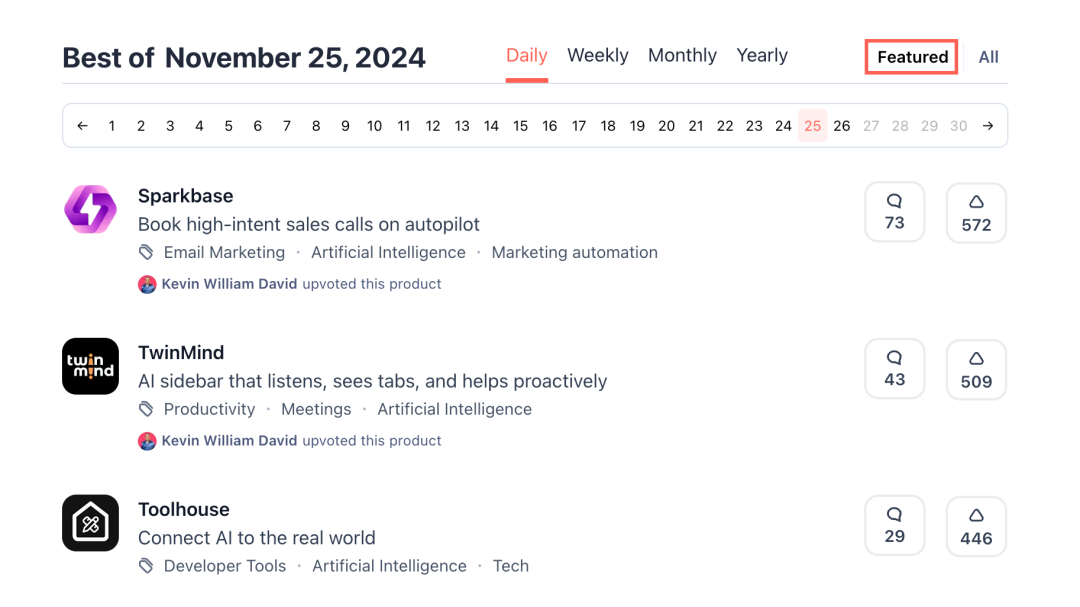Upvote TwinMind with 509 votes

tap(976, 370)
